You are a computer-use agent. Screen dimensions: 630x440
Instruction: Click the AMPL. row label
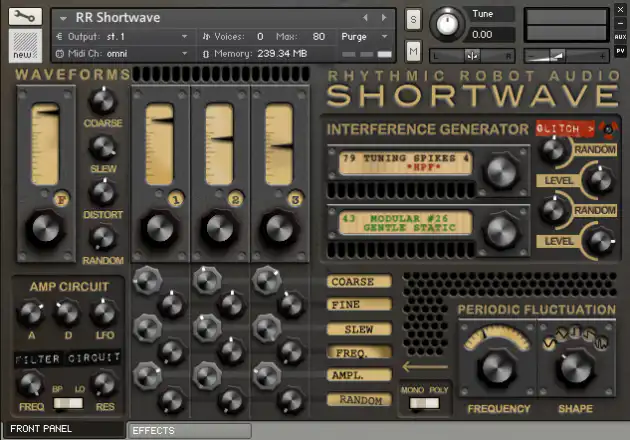click(359, 375)
